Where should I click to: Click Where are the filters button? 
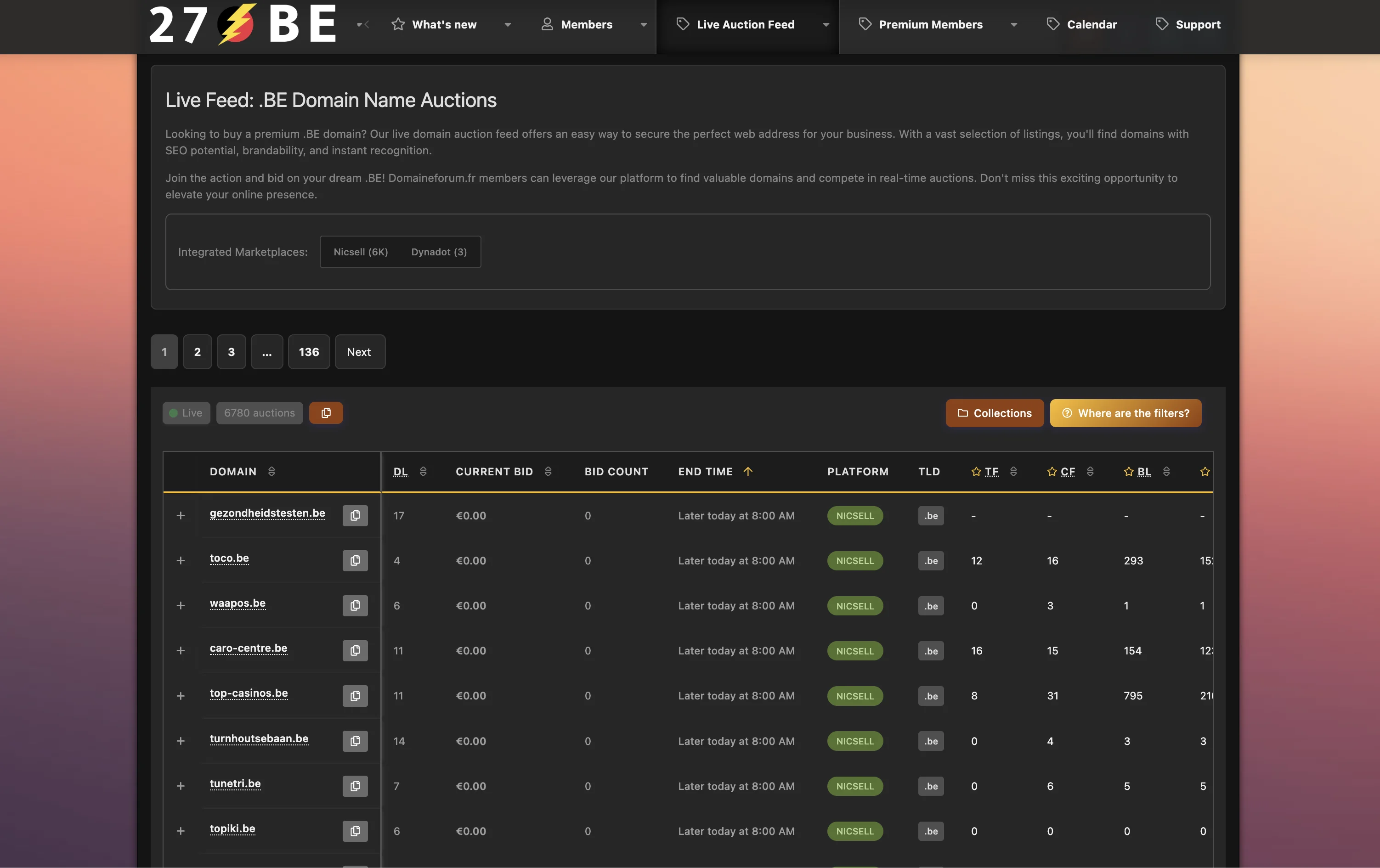(1125, 413)
